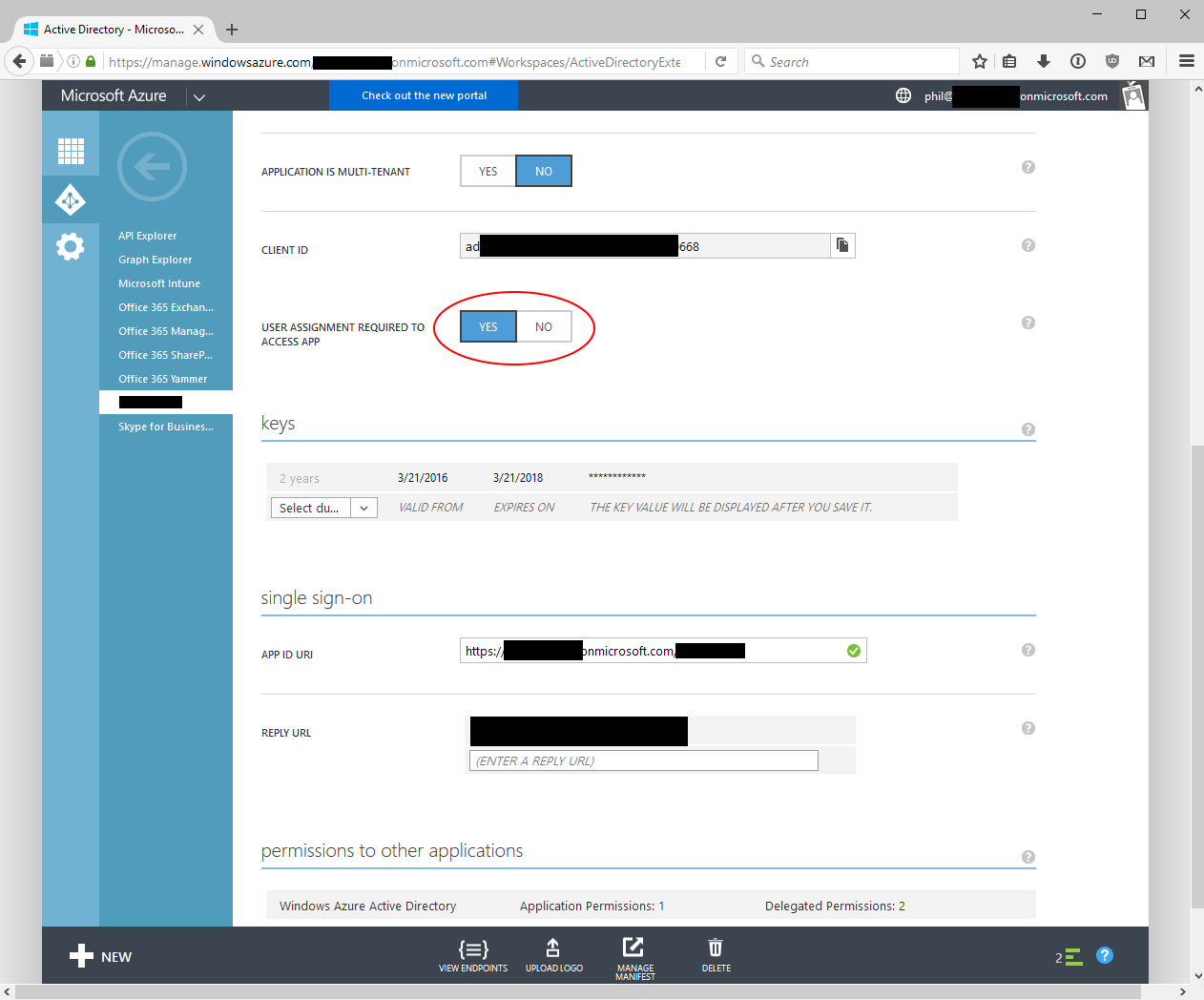The width and height of the screenshot is (1204, 1000).
Task: Open help for user assignment required
Action: click(x=1028, y=323)
